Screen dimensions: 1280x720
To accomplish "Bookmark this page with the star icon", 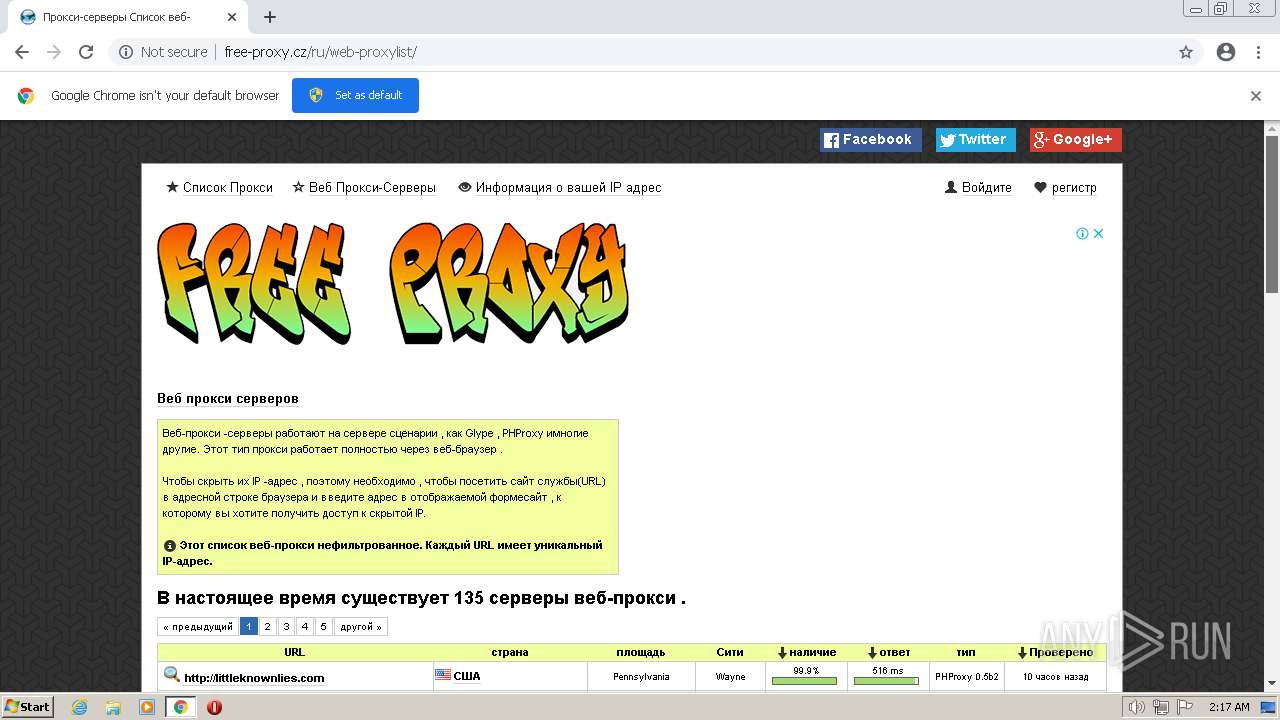I will [1186, 52].
